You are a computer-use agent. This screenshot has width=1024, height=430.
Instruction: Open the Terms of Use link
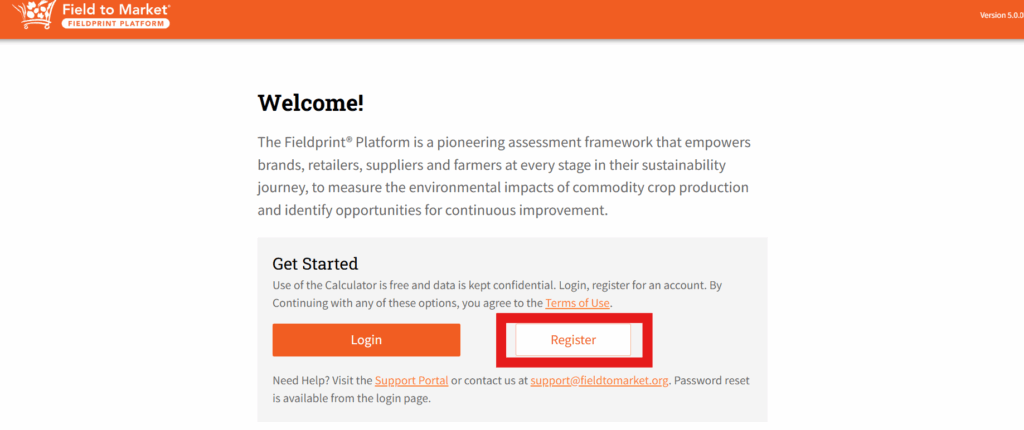[577, 303]
